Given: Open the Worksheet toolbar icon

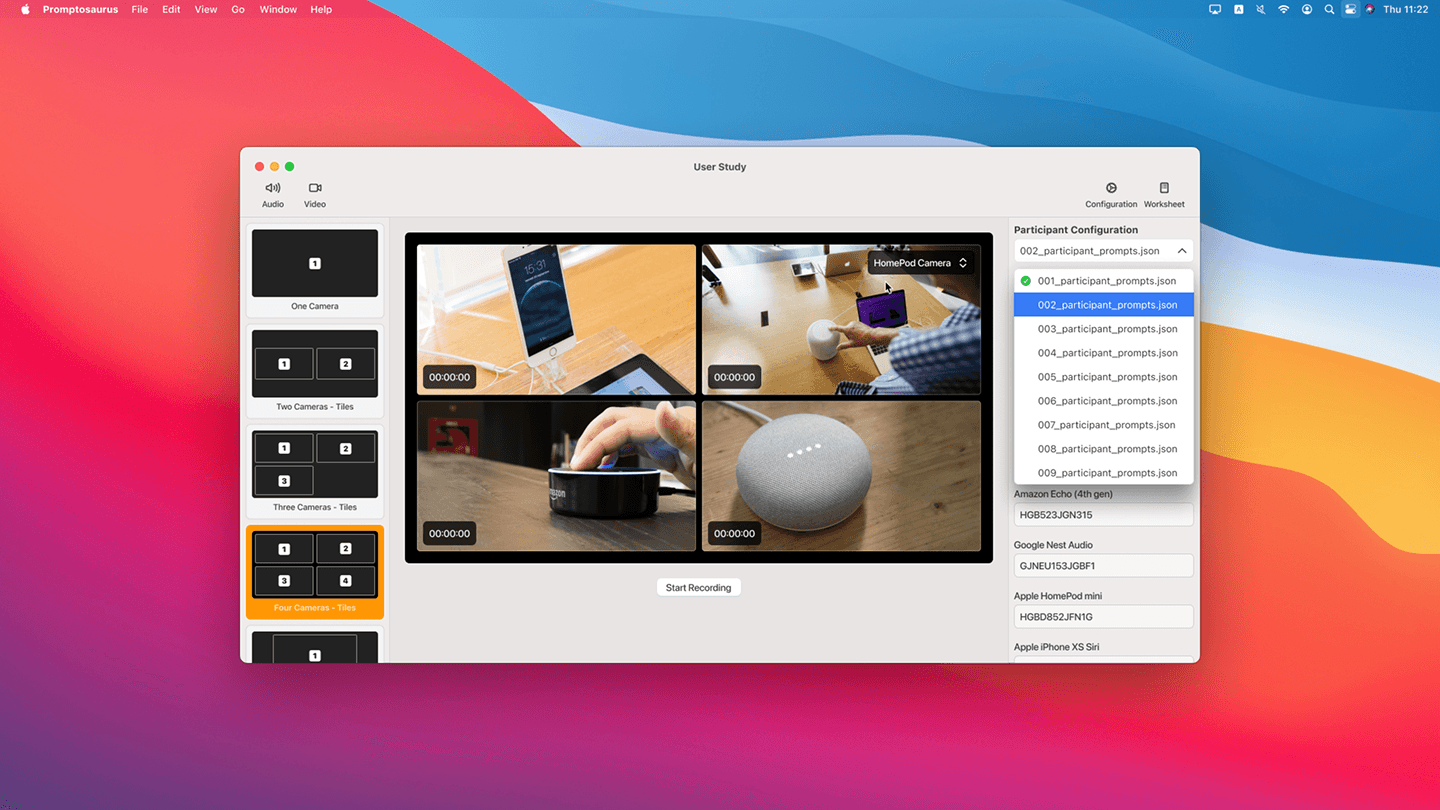Looking at the screenshot, I should pyautogui.click(x=1164, y=195).
